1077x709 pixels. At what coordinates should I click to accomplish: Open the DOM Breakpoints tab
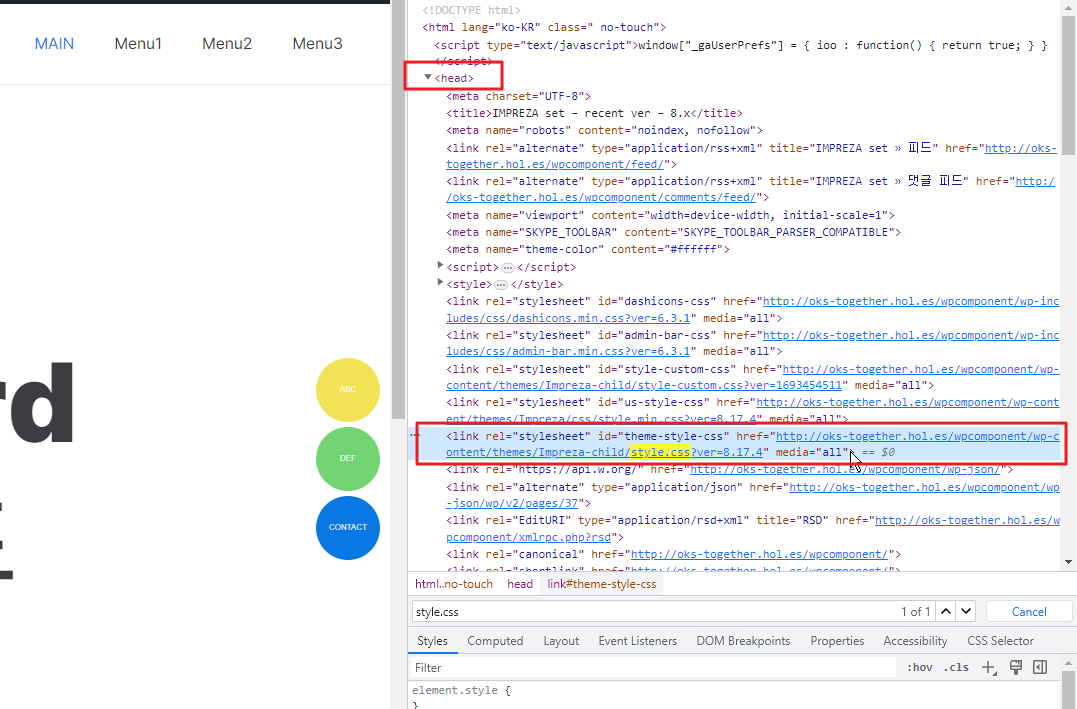(x=743, y=641)
